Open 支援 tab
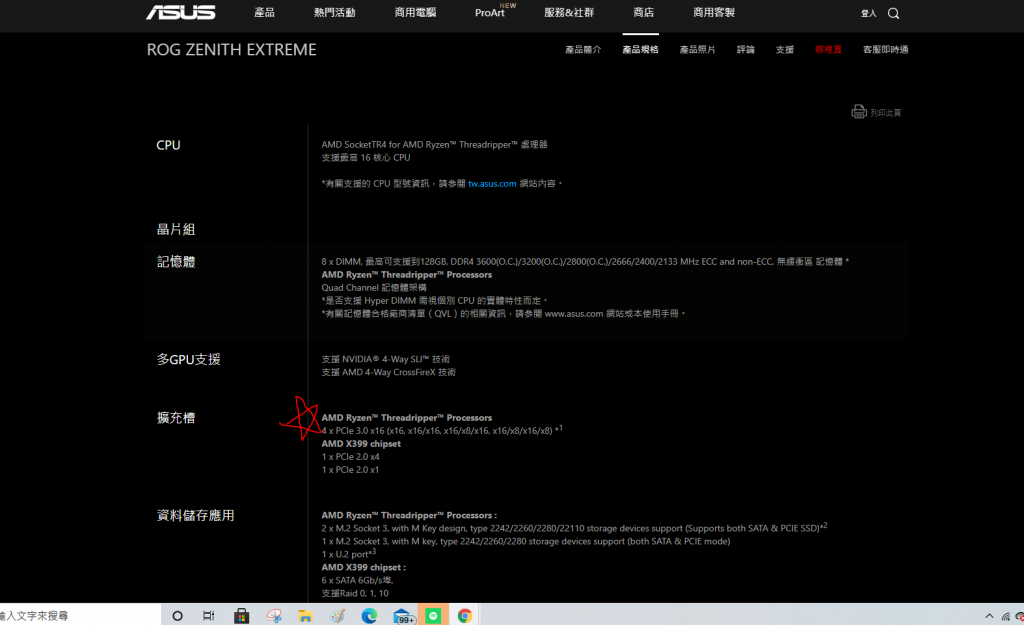The height and width of the screenshot is (625, 1024). pos(784,50)
